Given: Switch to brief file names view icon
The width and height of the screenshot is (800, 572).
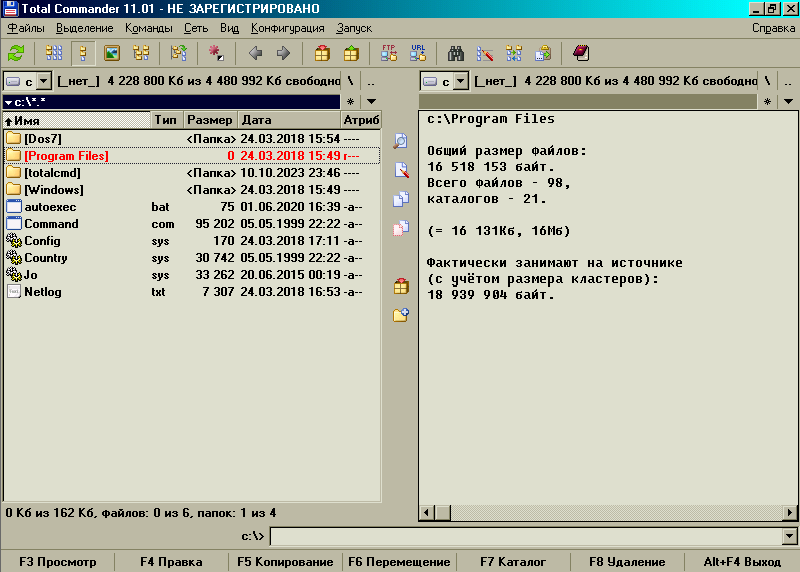Looking at the screenshot, I should click(x=54, y=53).
